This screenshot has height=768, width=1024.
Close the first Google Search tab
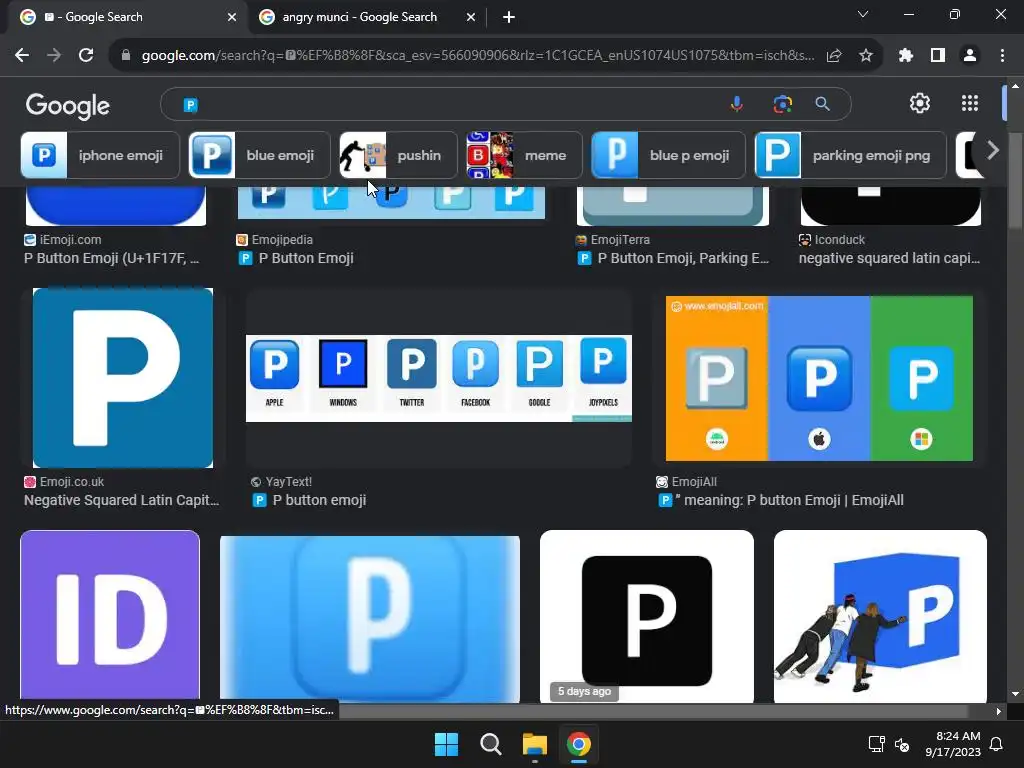click(x=232, y=18)
